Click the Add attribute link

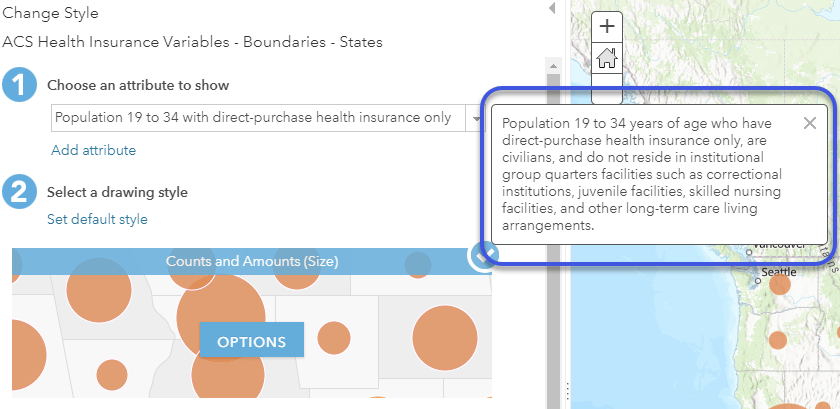pyautogui.click(x=93, y=150)
